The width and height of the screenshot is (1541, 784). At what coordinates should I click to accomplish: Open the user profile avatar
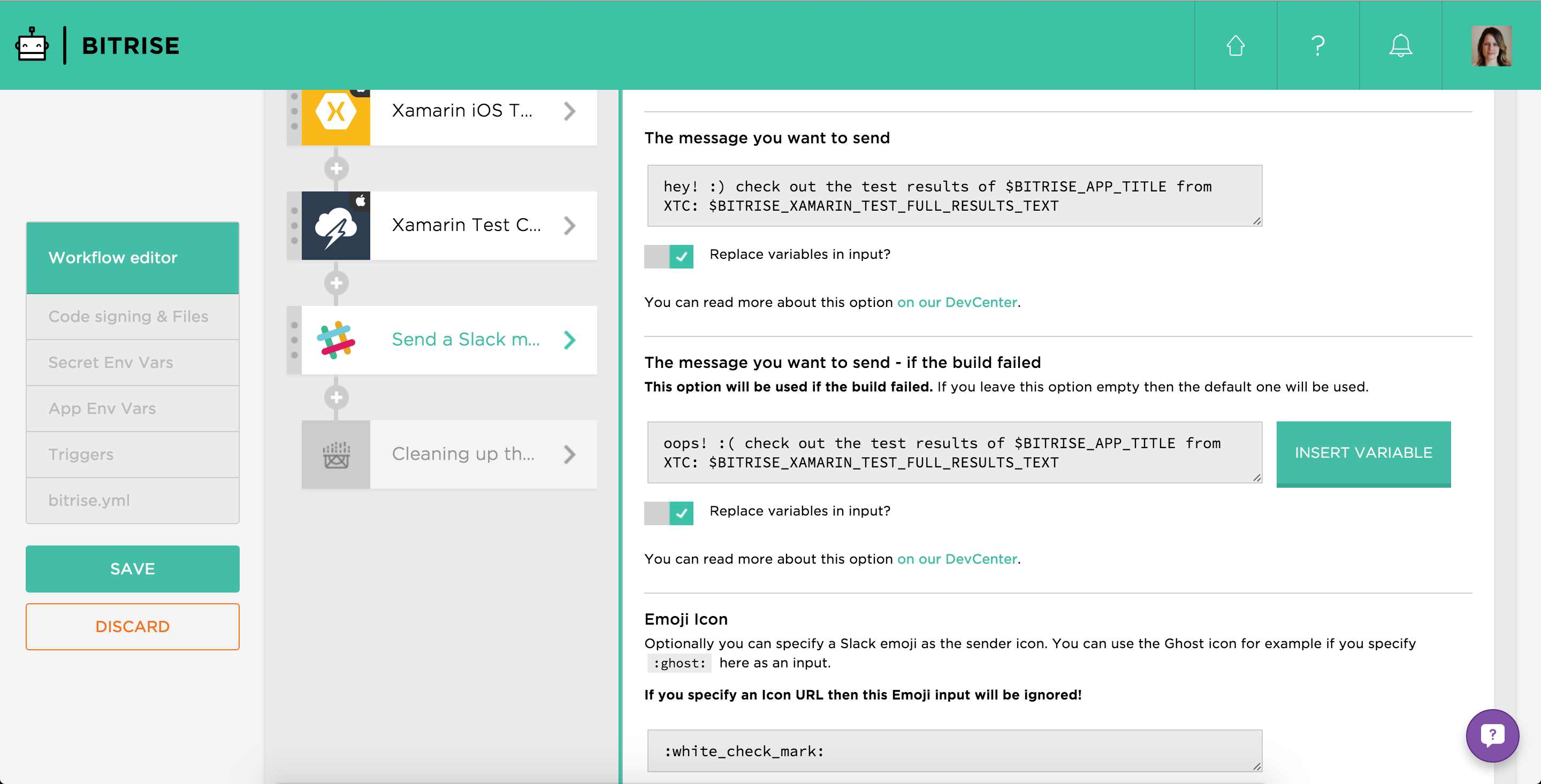tap(1491, 45)
